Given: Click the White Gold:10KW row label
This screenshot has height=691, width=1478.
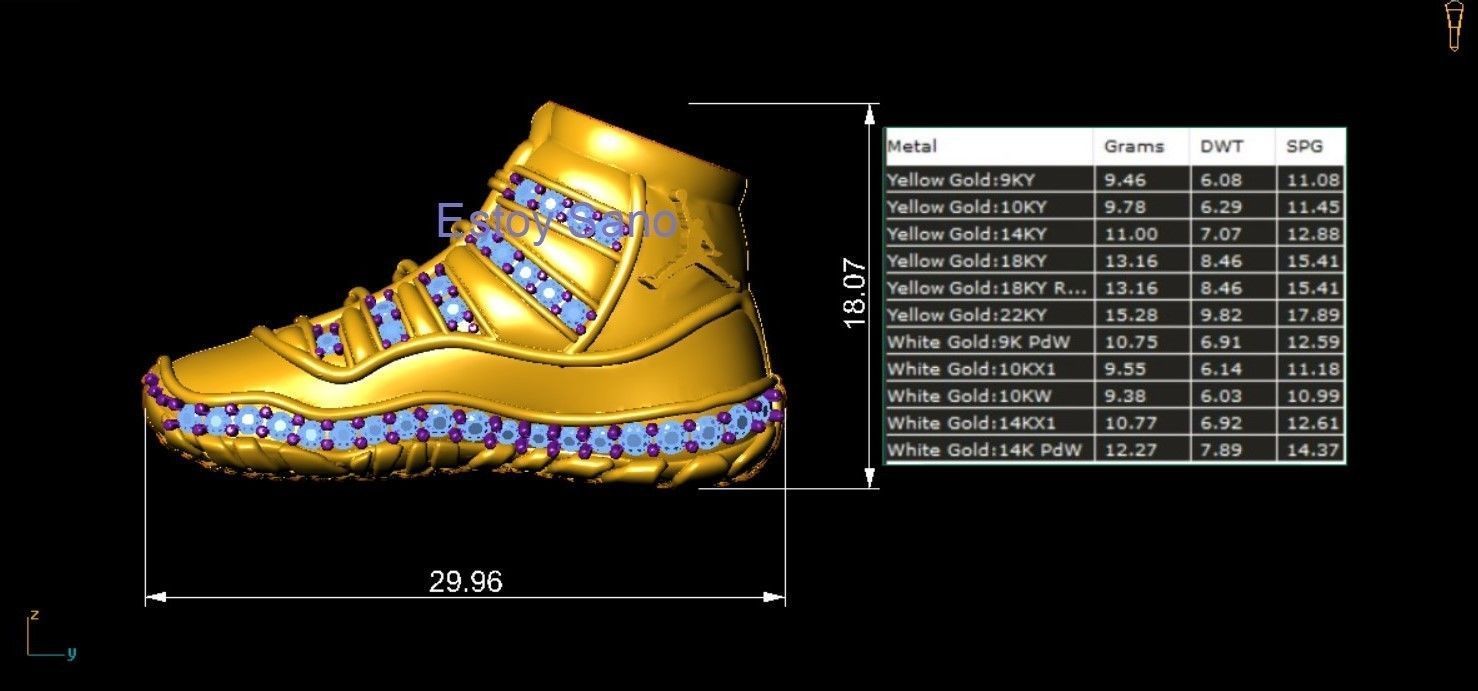Looking at the screenshot, I should point(969,396).
